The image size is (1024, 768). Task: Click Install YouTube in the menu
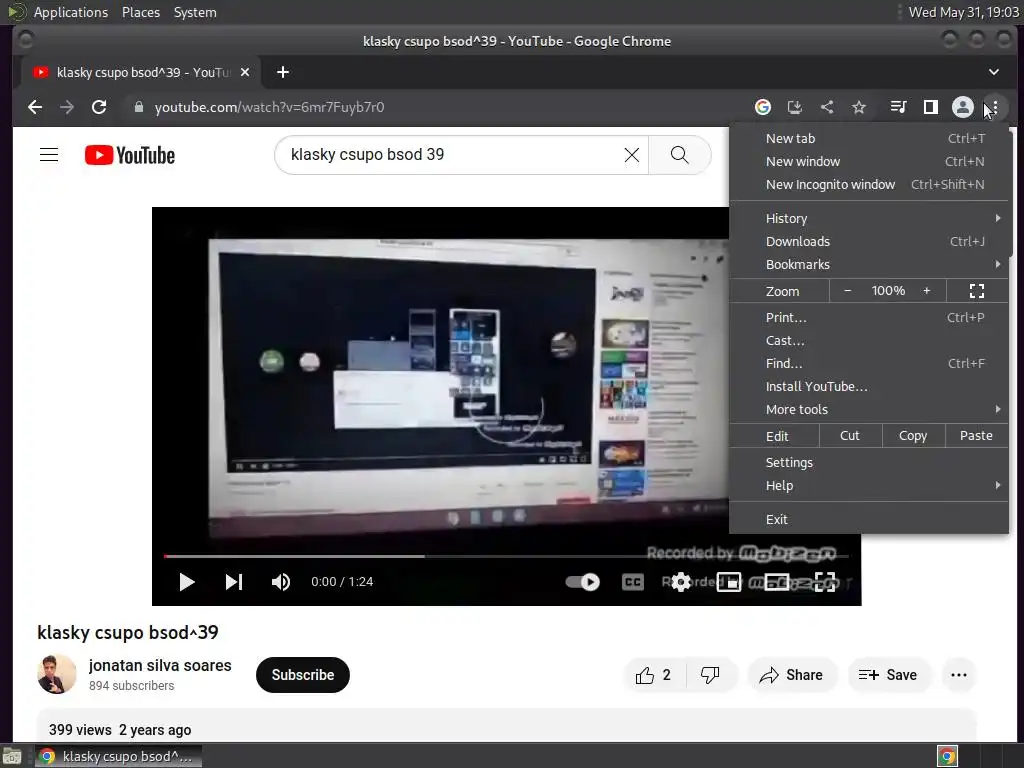click(869, 386)
